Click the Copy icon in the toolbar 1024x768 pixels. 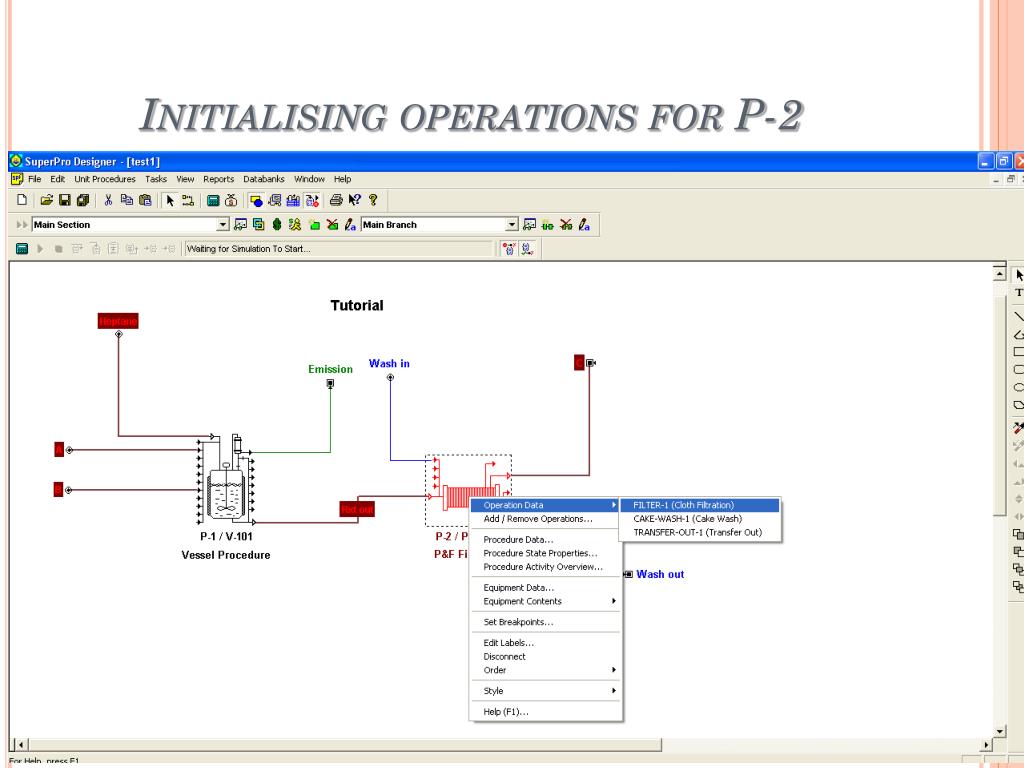point(127,200)
